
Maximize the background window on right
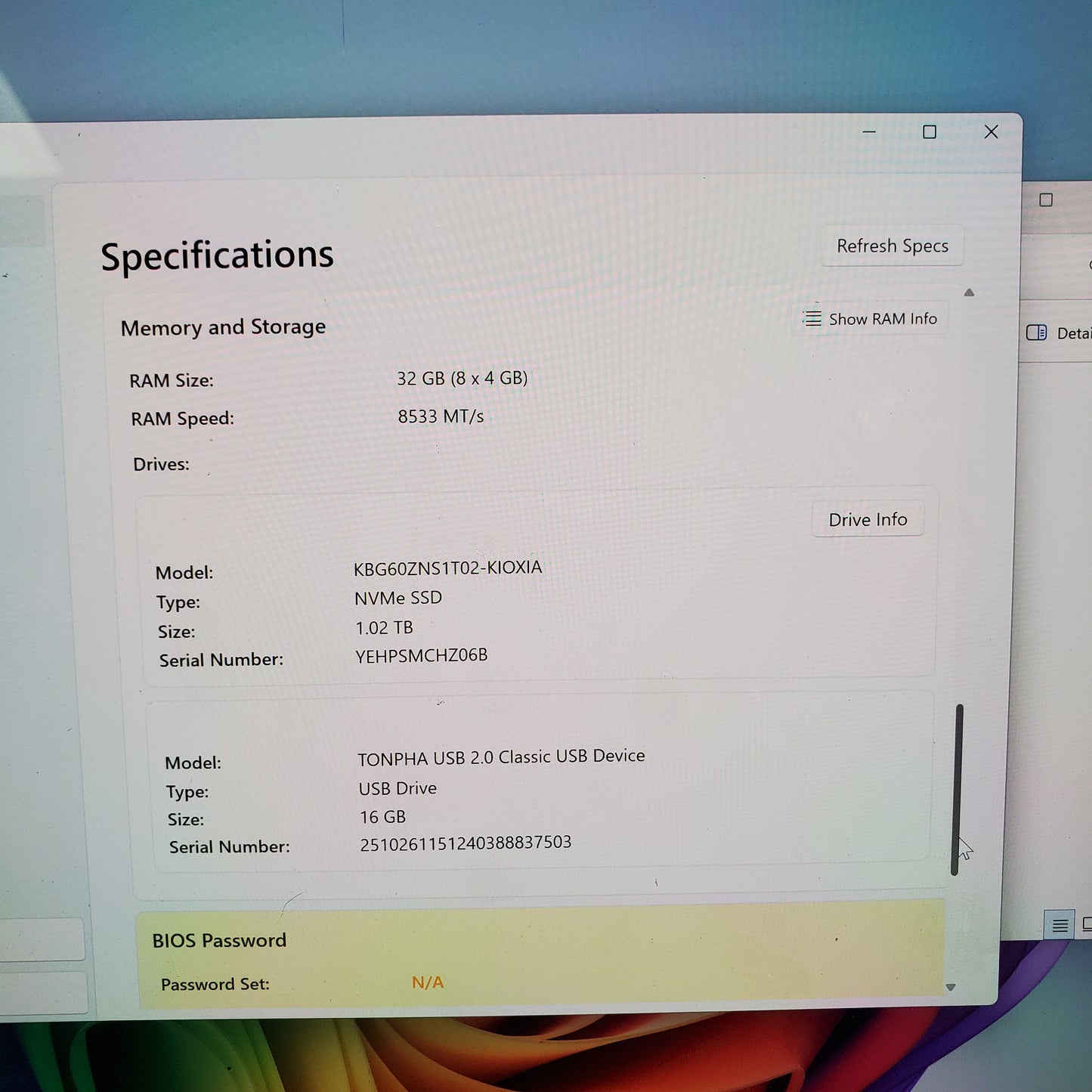pos(1046,200)
